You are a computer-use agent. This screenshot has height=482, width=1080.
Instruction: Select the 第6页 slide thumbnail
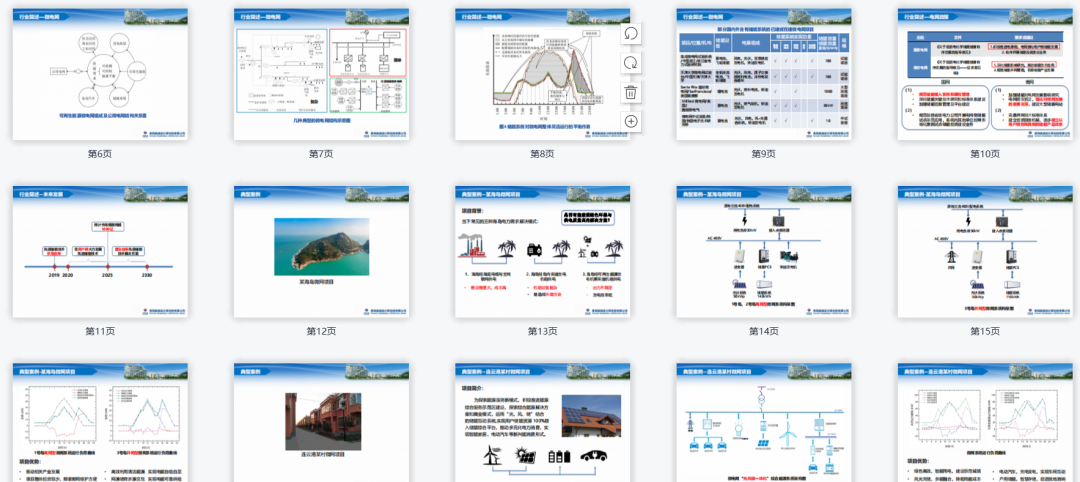tap(100, 74)
